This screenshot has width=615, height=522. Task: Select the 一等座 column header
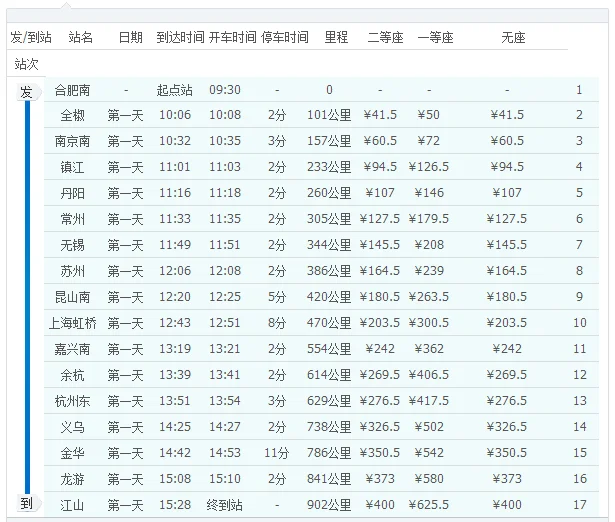pyautogui.click(x=435, y=37)
